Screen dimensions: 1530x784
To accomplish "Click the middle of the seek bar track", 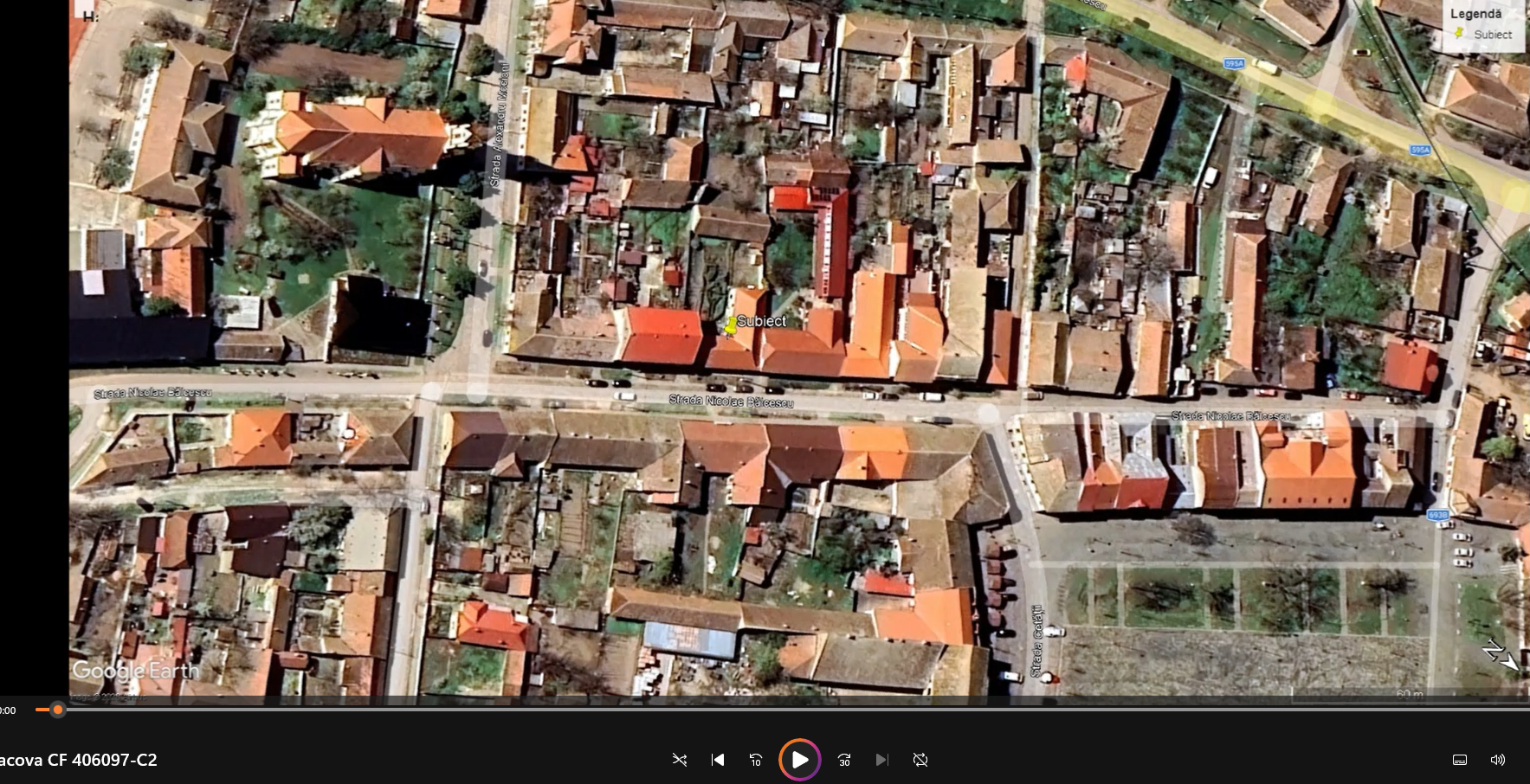I will click(779, 710).
